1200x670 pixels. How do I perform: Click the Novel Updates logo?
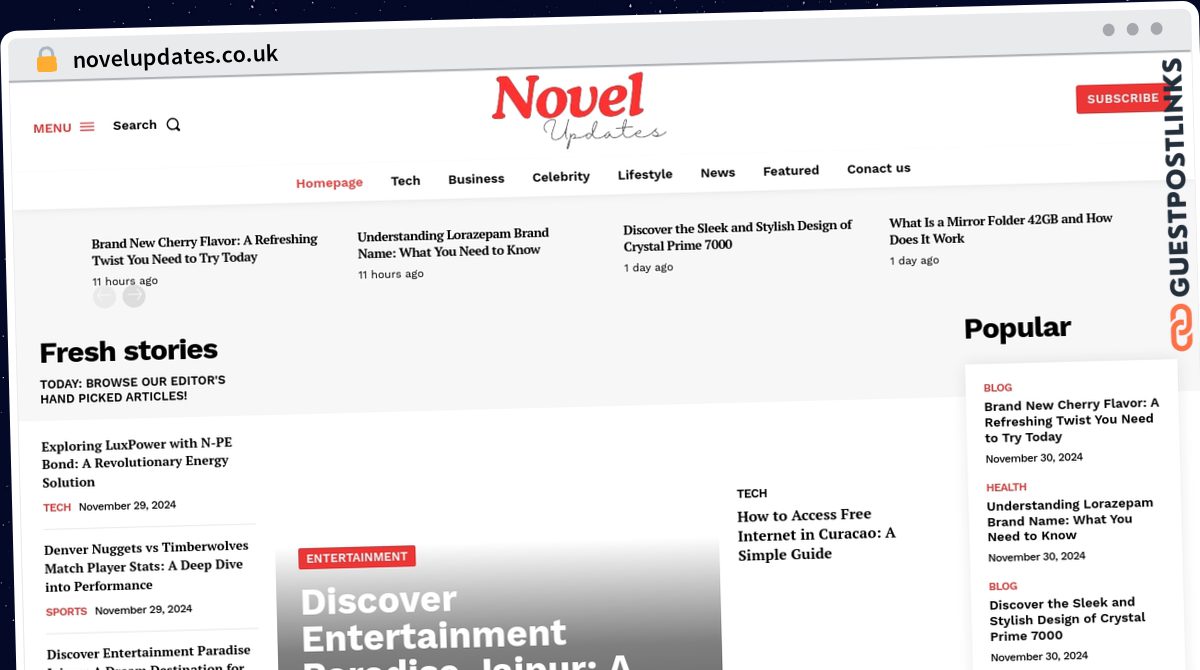[x=578, y=111]
